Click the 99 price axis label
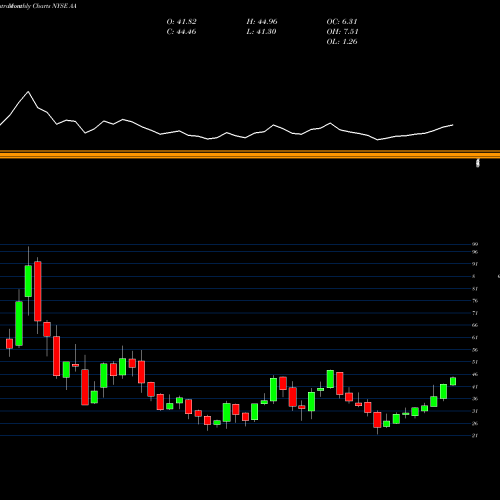Viewport: 500px width, 500px height. pos(475,244)
